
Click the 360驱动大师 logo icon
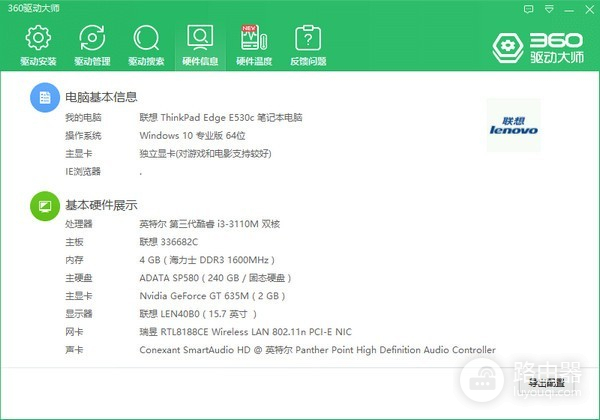(x=508, y=47)
